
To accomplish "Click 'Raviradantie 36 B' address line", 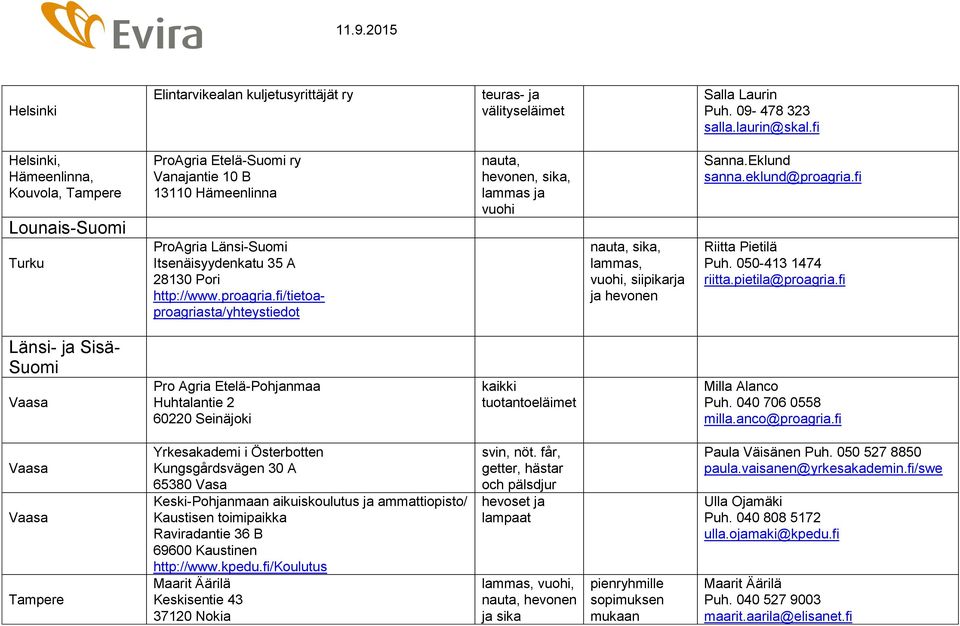I will pos(208,534).
